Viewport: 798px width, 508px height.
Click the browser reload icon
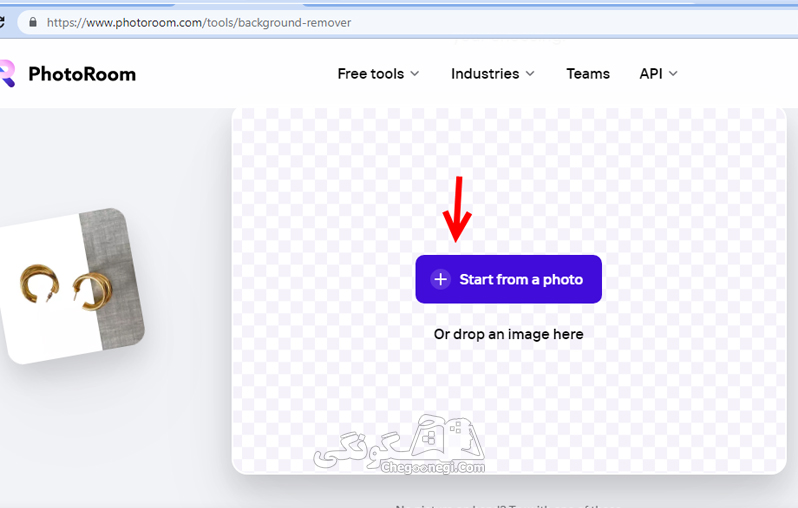[2, 22]
